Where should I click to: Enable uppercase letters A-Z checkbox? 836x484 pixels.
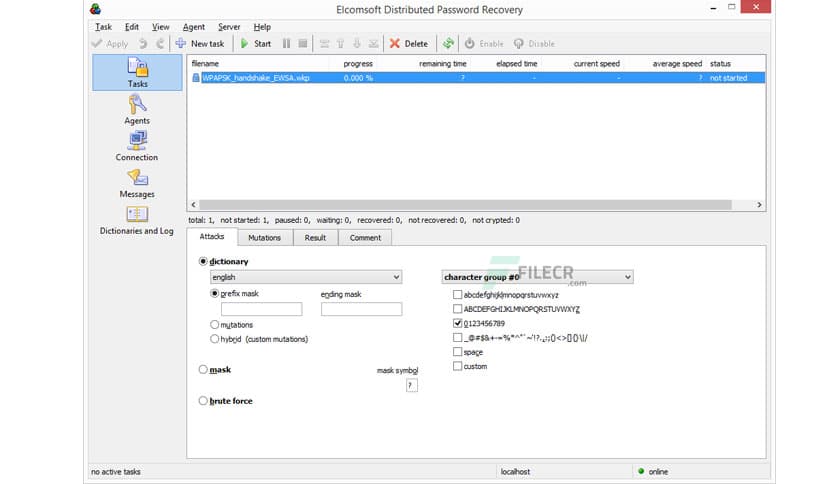coord(457,309)
